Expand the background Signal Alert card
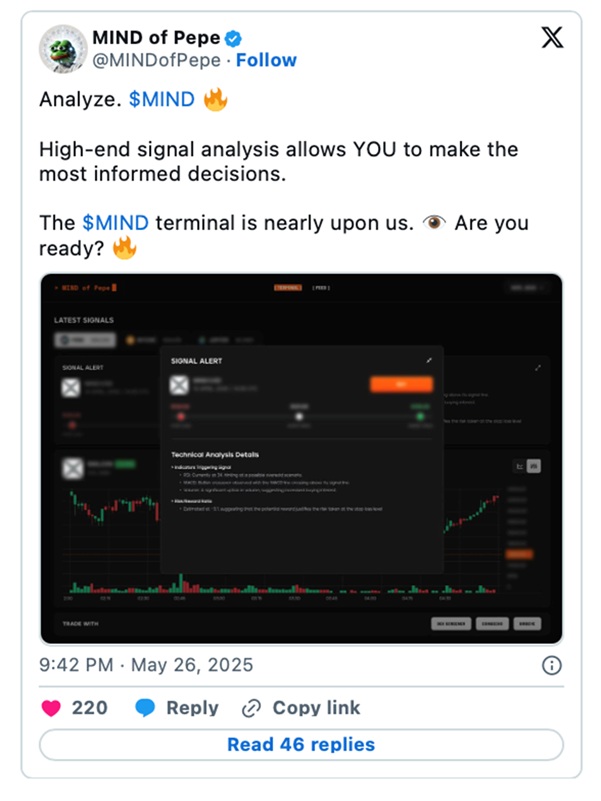Viewport: 601px width, 801px height. (x=538, y=368)
